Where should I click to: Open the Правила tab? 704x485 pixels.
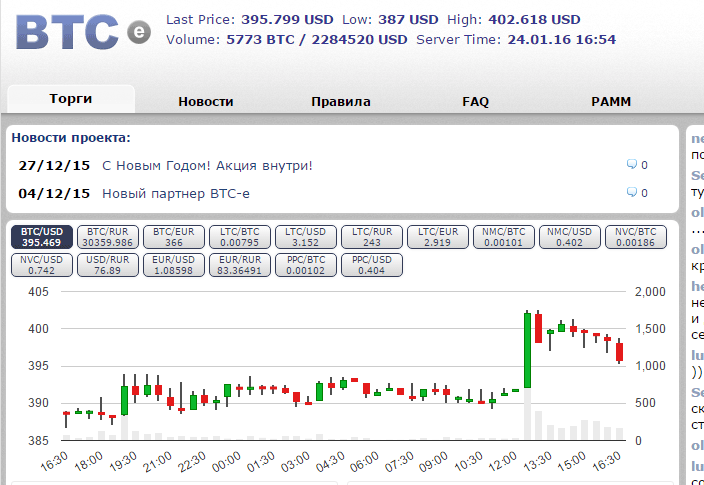point(341,101)
